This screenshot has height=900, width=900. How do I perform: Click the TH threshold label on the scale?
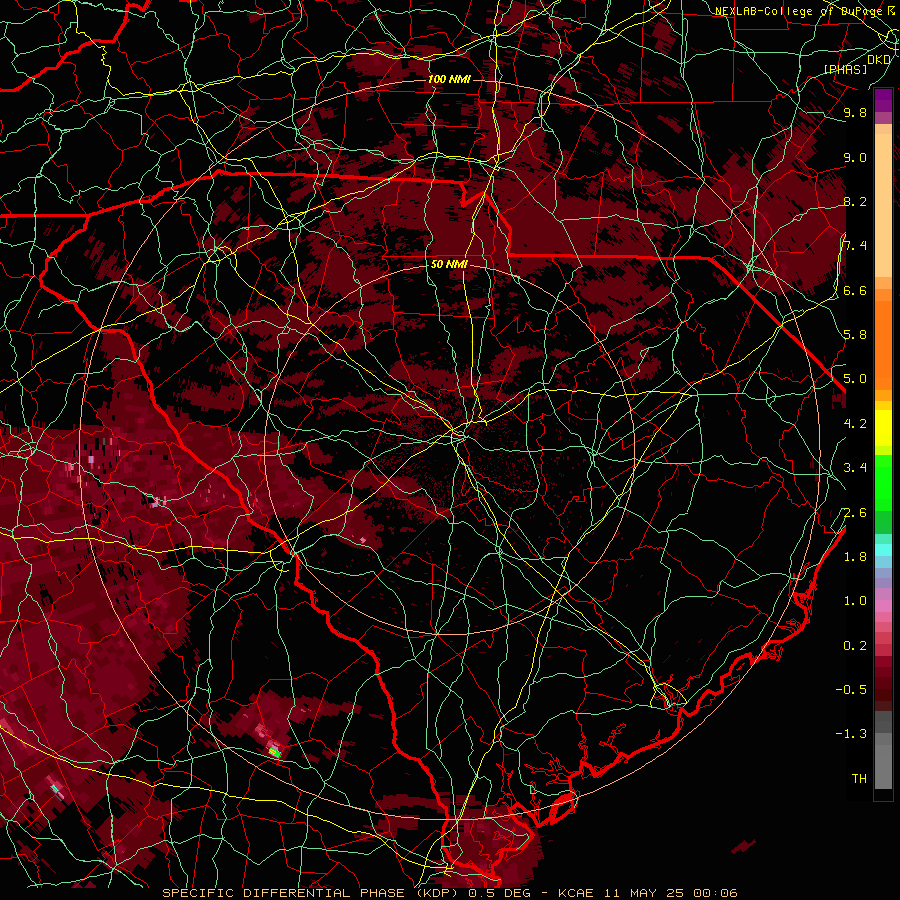point(859,779)
